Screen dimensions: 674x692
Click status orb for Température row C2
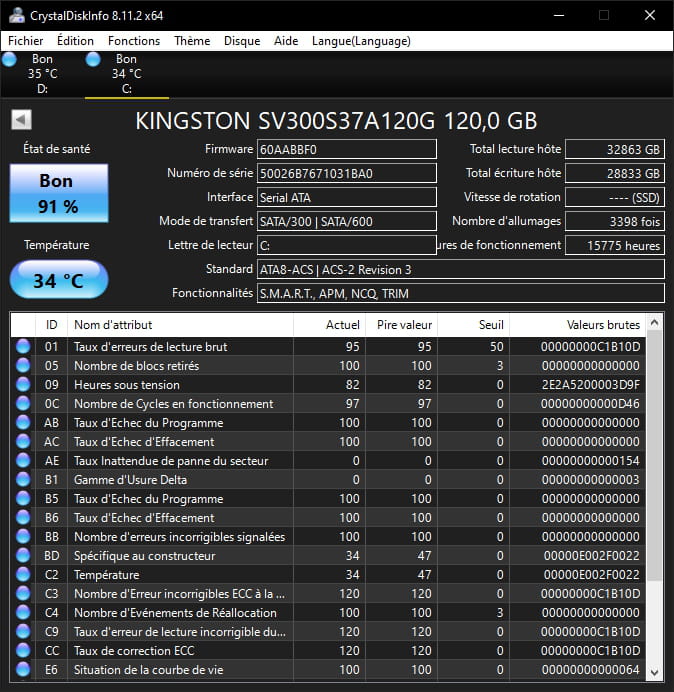(x=23, y=574)
